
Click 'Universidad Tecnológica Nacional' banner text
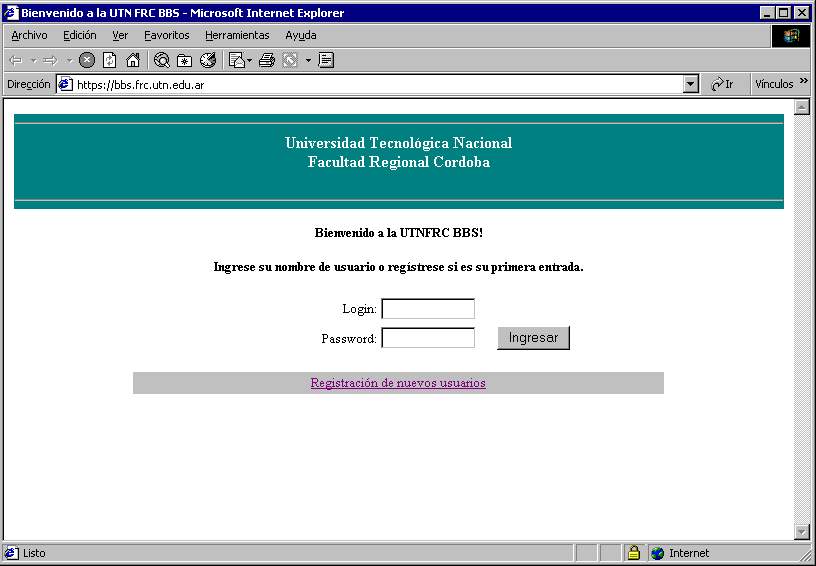click(399, 143)
